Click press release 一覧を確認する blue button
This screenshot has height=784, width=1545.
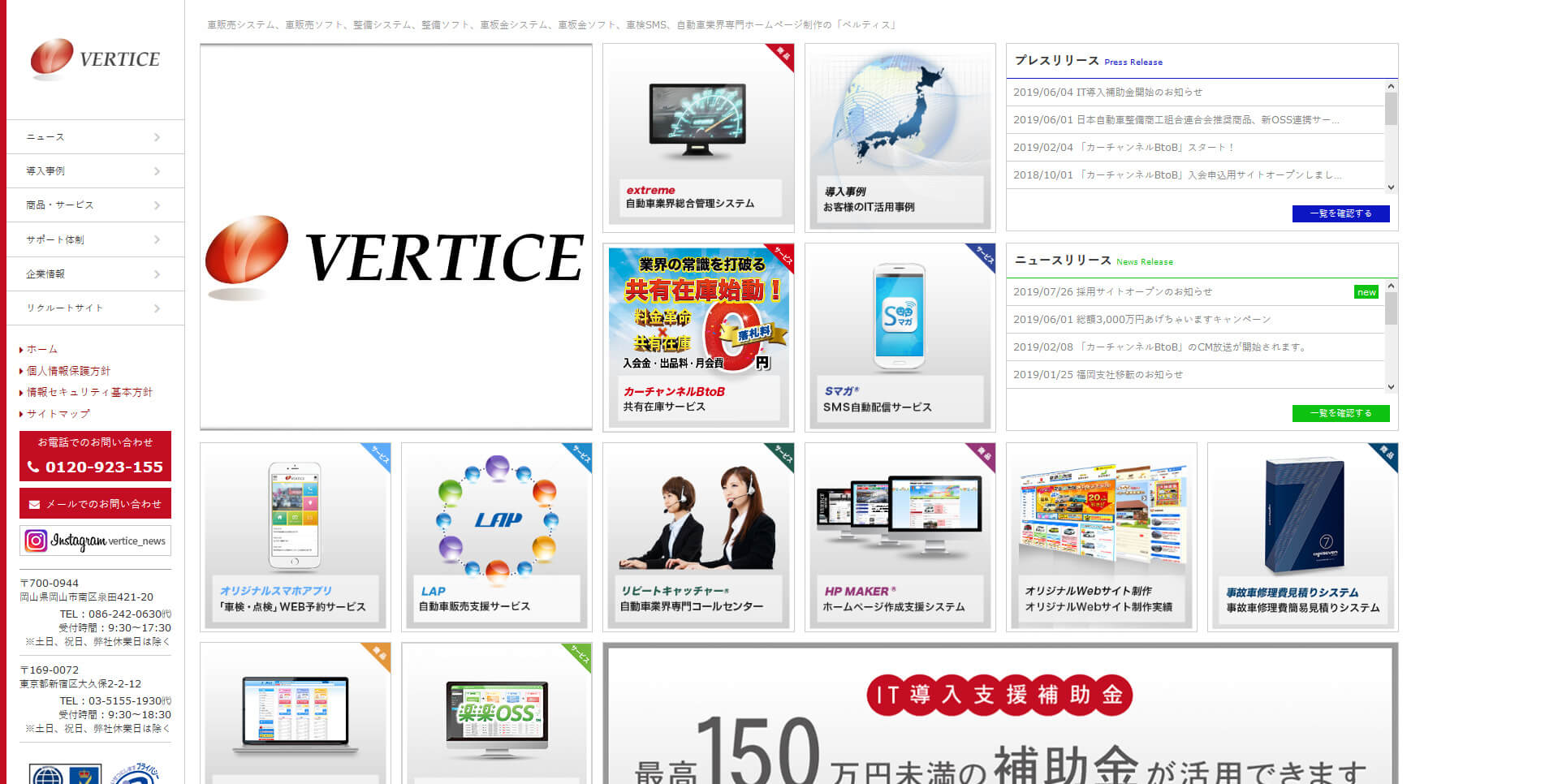coord(1340,213)
